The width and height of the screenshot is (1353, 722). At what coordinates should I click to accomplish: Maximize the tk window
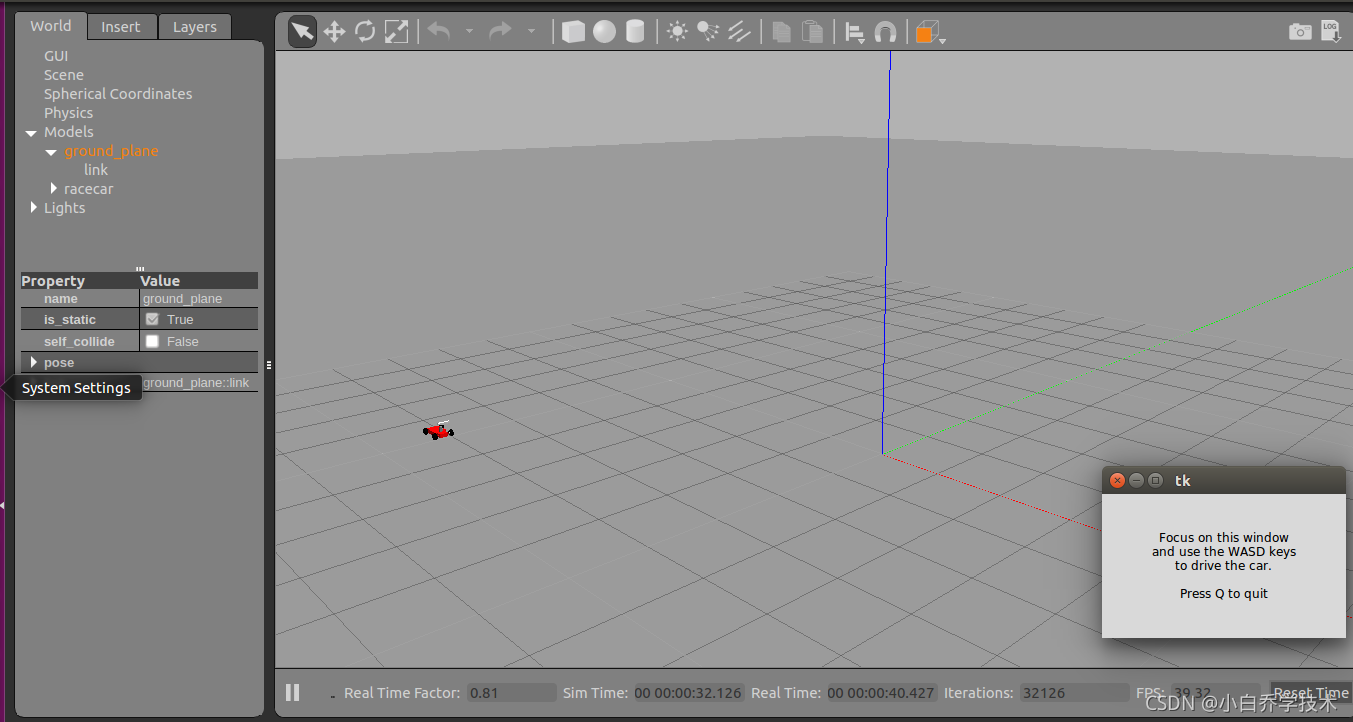pyautogui.click(x=1155, y=480)
